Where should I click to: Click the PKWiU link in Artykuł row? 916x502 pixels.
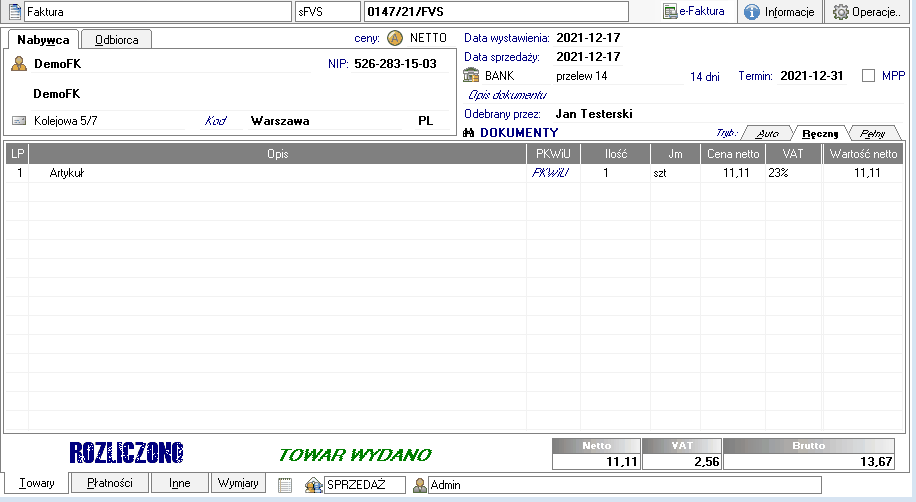(551, 173)
